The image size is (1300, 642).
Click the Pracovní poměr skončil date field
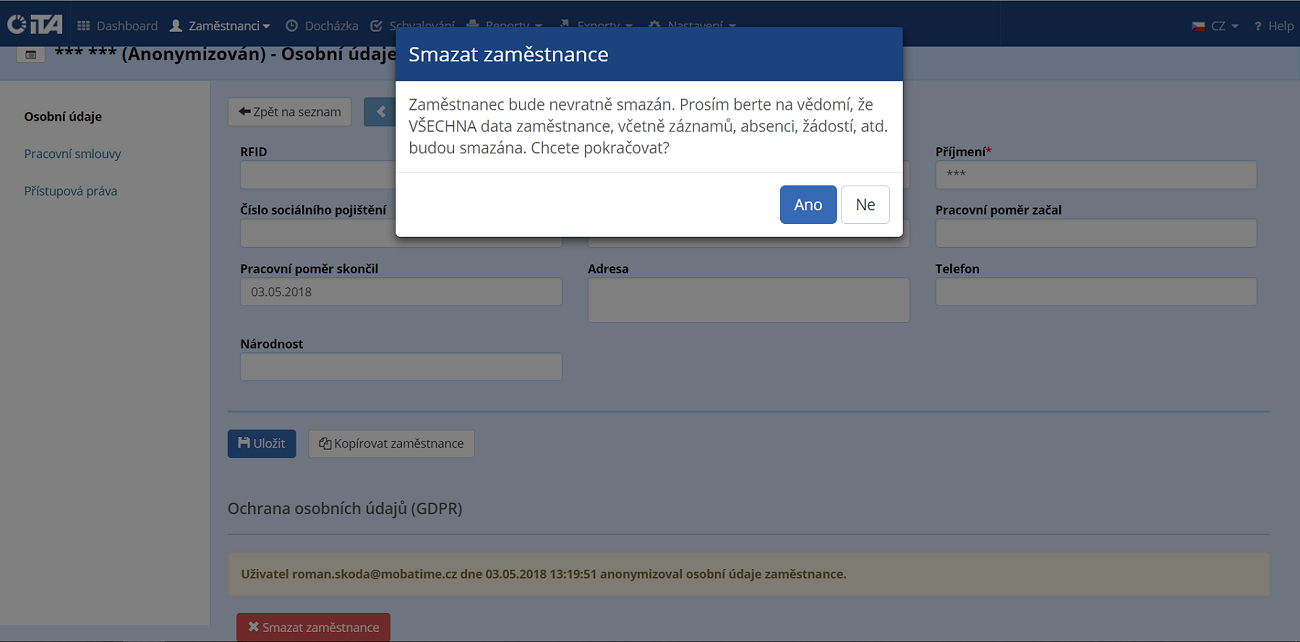click(x=400, y=292)
